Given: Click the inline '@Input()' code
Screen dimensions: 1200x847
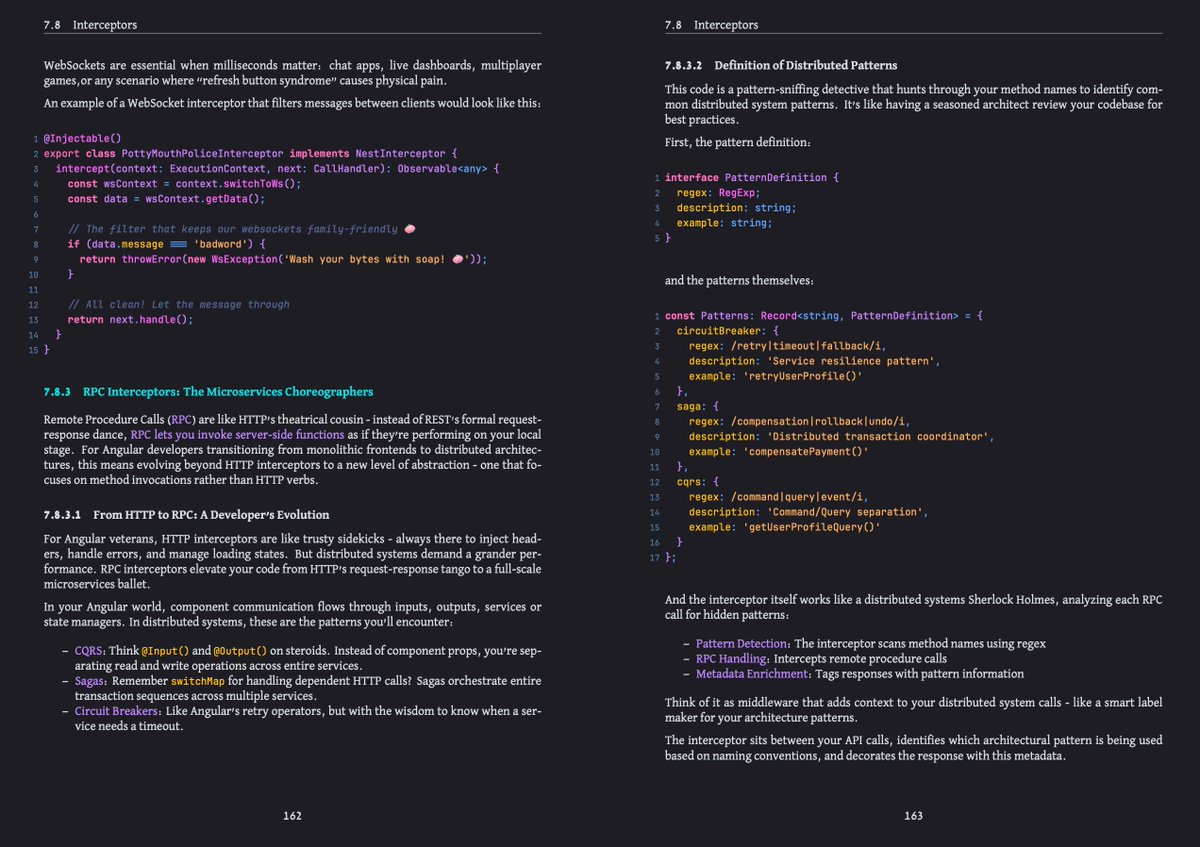Looking at the screenshot, I should click(166, 651).
